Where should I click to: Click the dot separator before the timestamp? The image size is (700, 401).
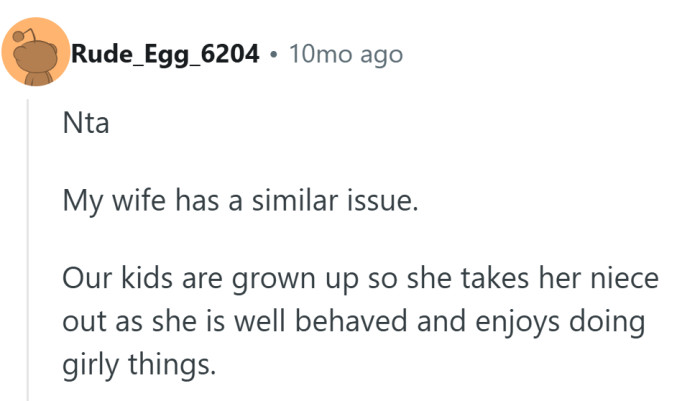tap(273, 55)
